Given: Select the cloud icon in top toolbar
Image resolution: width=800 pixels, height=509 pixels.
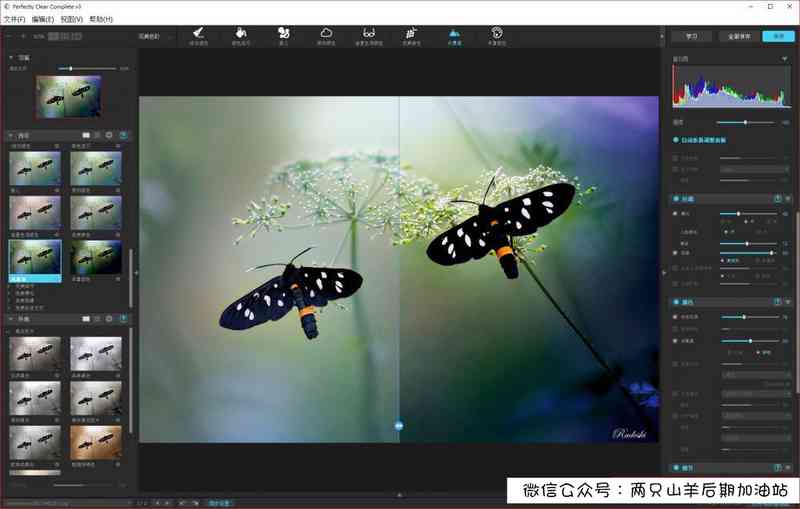Looking at the screenshot, I should coord(326,34).
